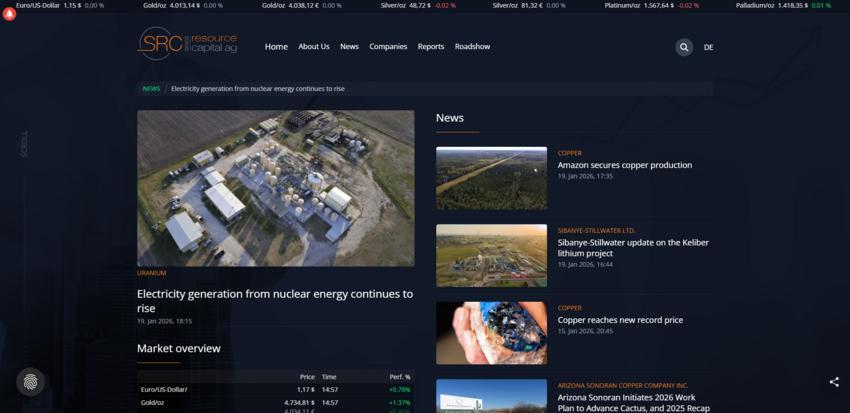Click the search magnifier icon

click(x=684, y=47)
